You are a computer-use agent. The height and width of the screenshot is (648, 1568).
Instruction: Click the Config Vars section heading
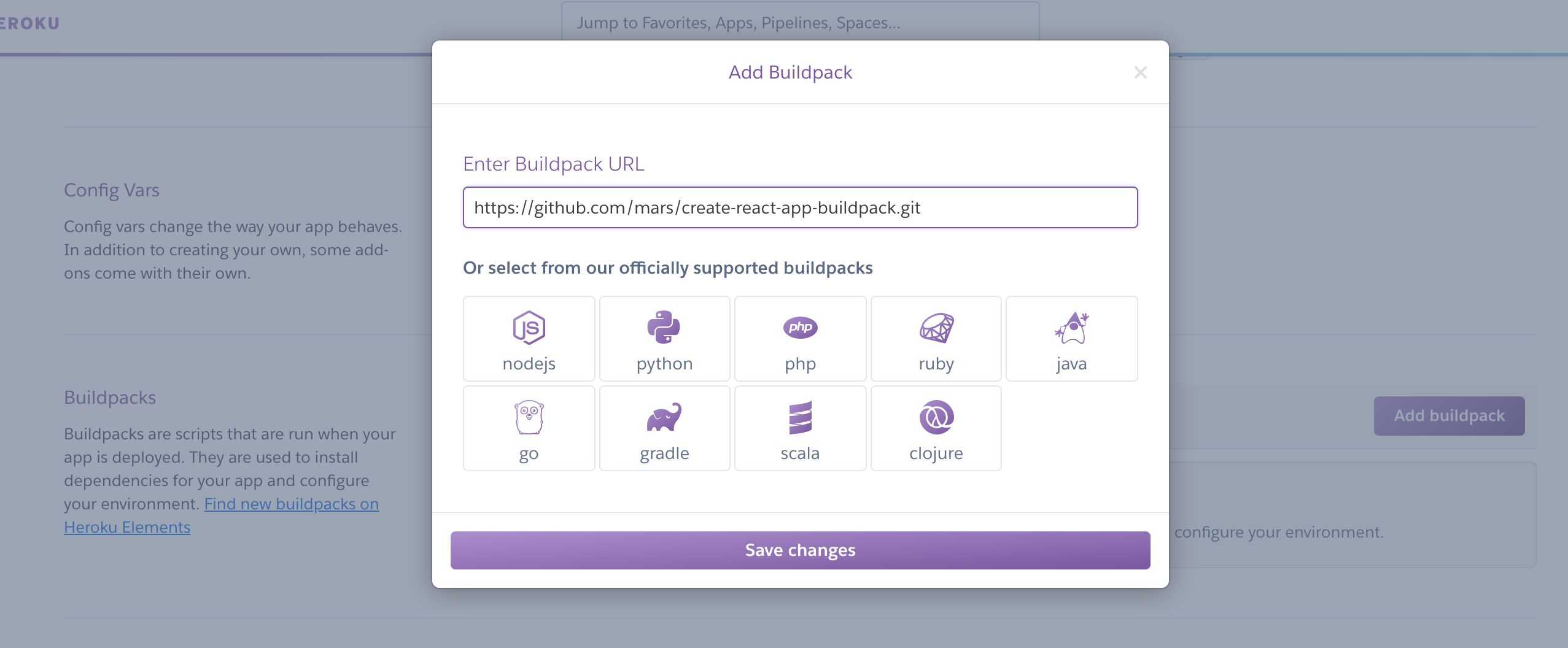click(x=112, y=190)
